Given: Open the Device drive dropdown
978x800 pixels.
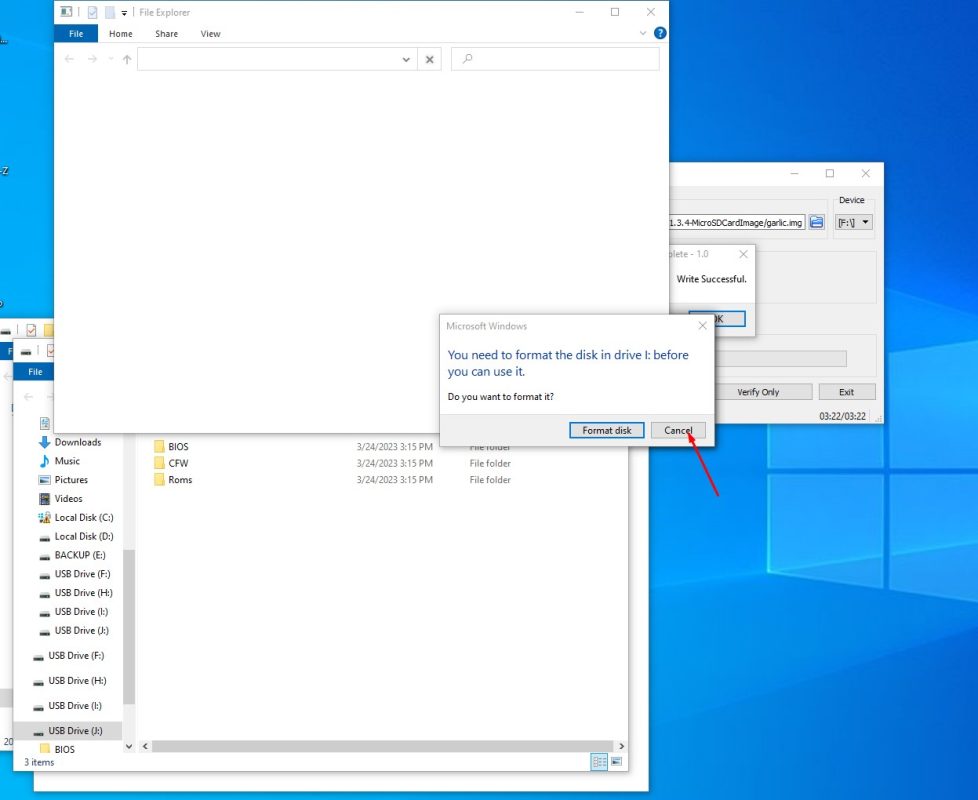Looking at the screenshot, I should 853,222.
